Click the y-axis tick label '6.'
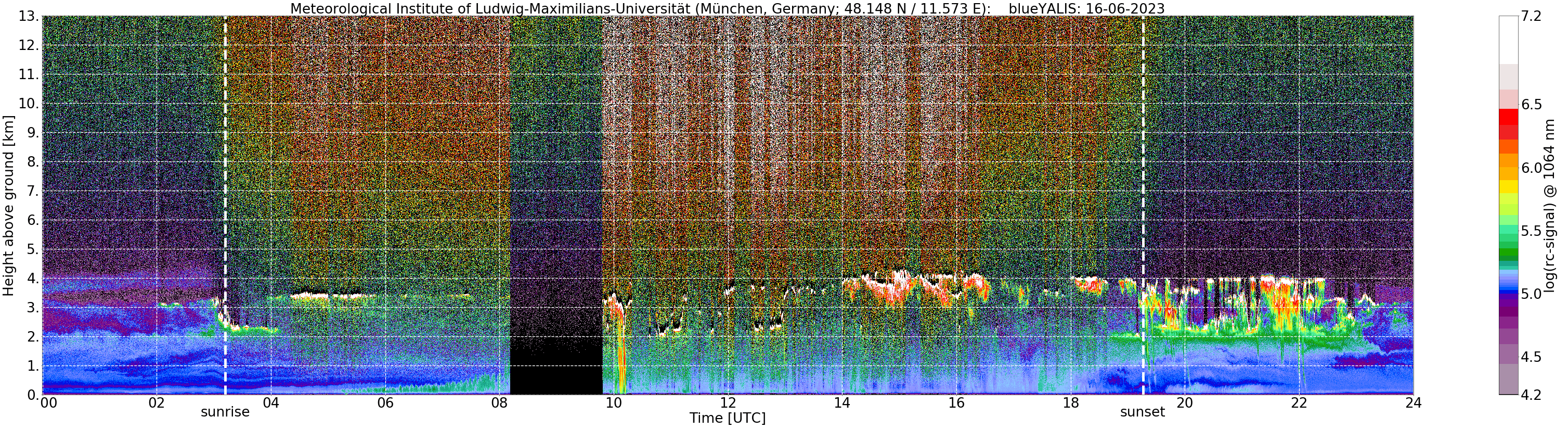The height and width of the screenshot is (429, 1568). point(32,221)
